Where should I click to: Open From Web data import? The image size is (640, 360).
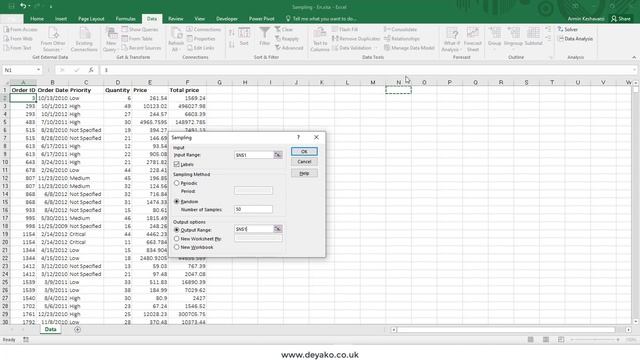point(18,39)
